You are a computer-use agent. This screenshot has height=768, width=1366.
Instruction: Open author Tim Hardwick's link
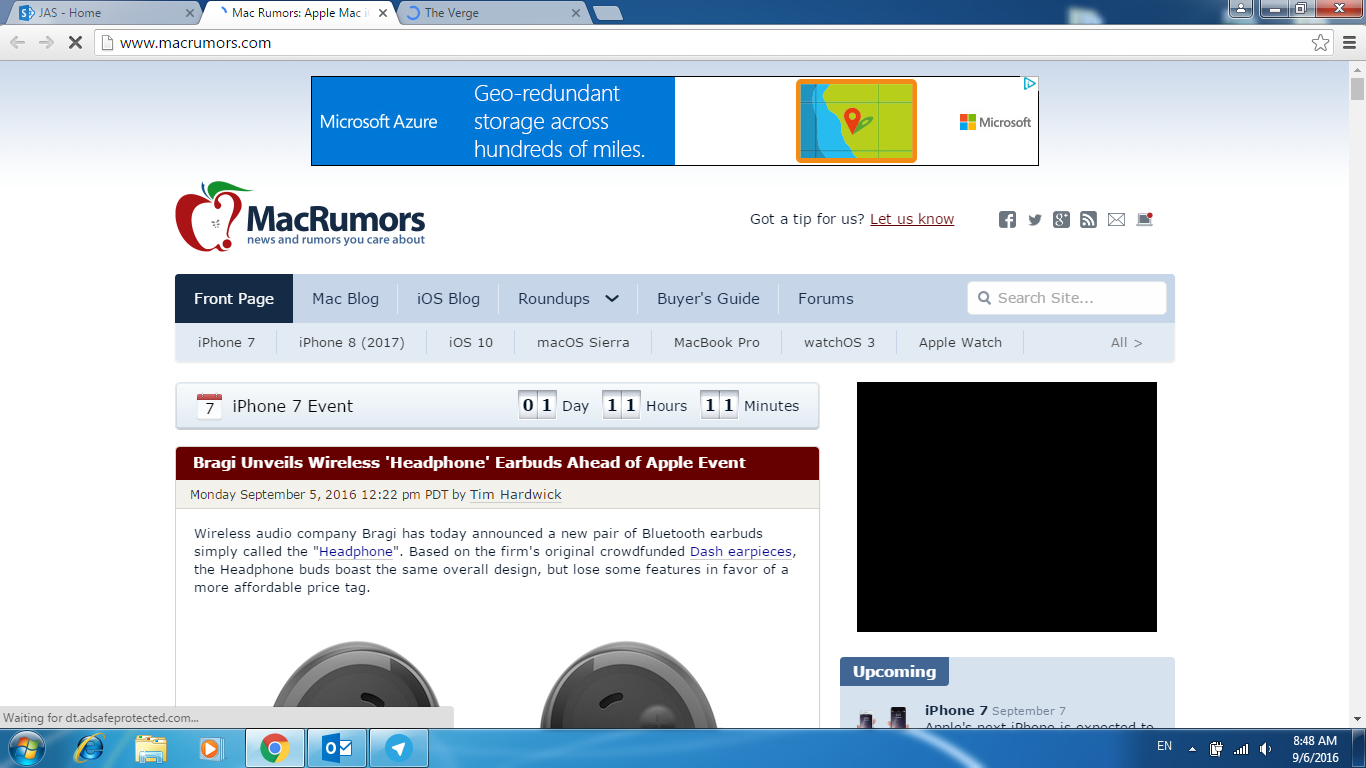click(516, 495)
